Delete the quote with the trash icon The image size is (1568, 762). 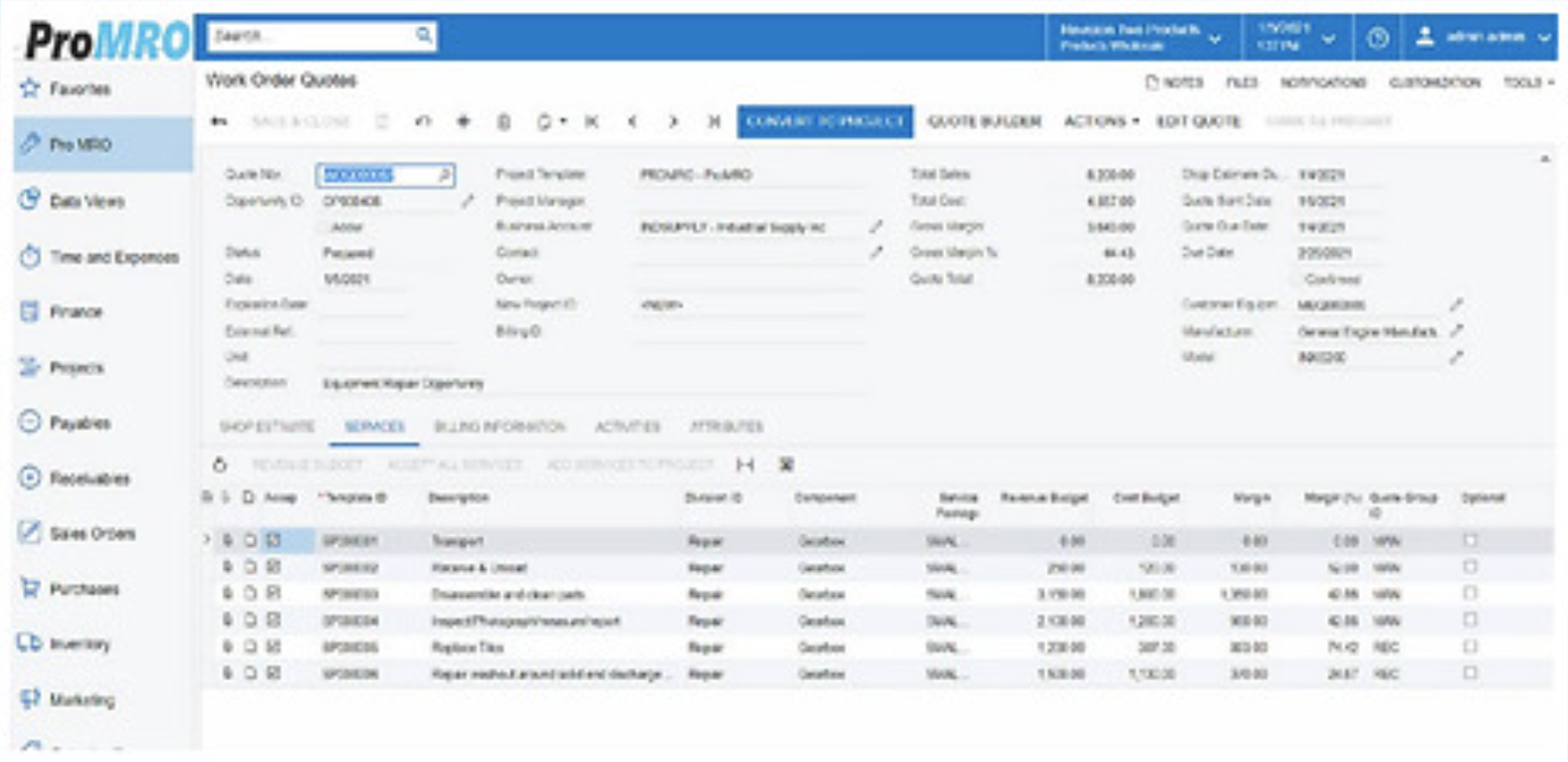point(504,121)
